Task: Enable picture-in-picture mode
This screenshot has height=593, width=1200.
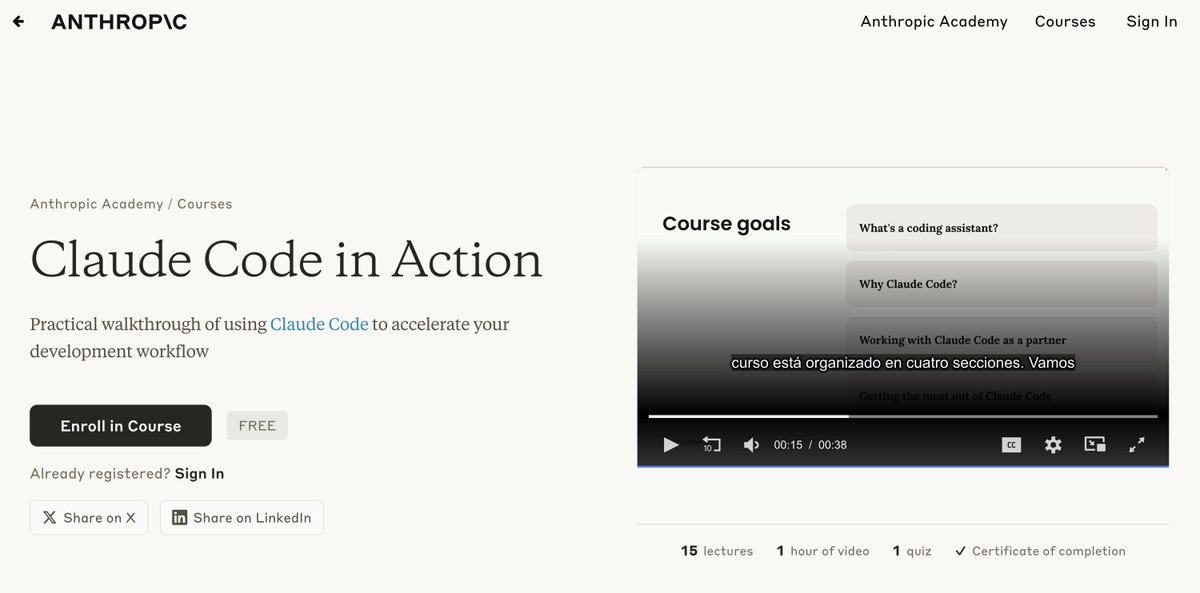Action: 1095,444
